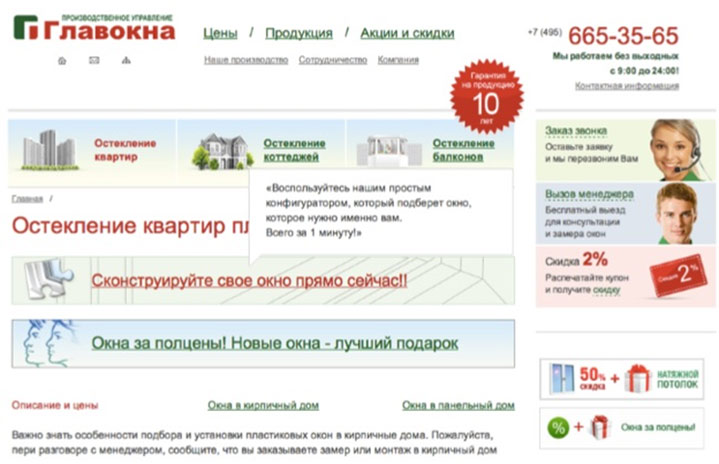Click the gift box beside натяжной потолок

[638, 379]
